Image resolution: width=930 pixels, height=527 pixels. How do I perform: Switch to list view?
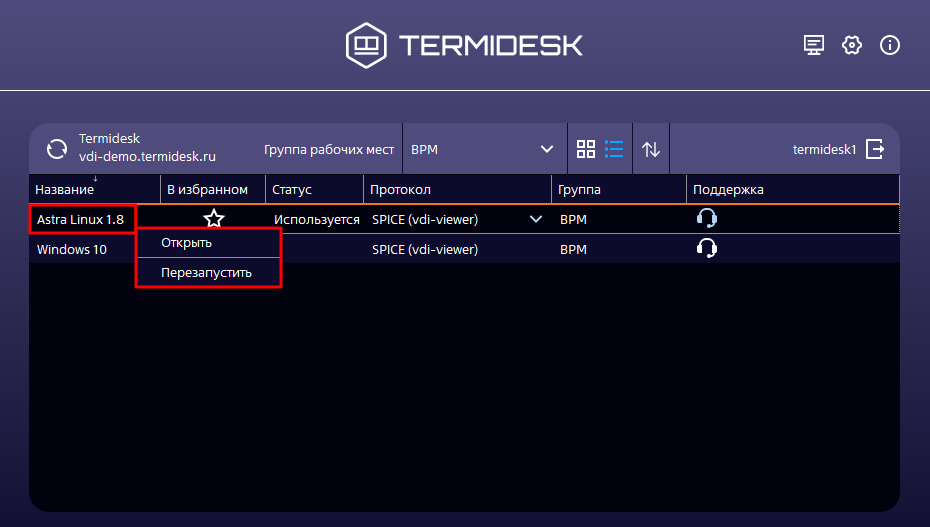(614, 149)
